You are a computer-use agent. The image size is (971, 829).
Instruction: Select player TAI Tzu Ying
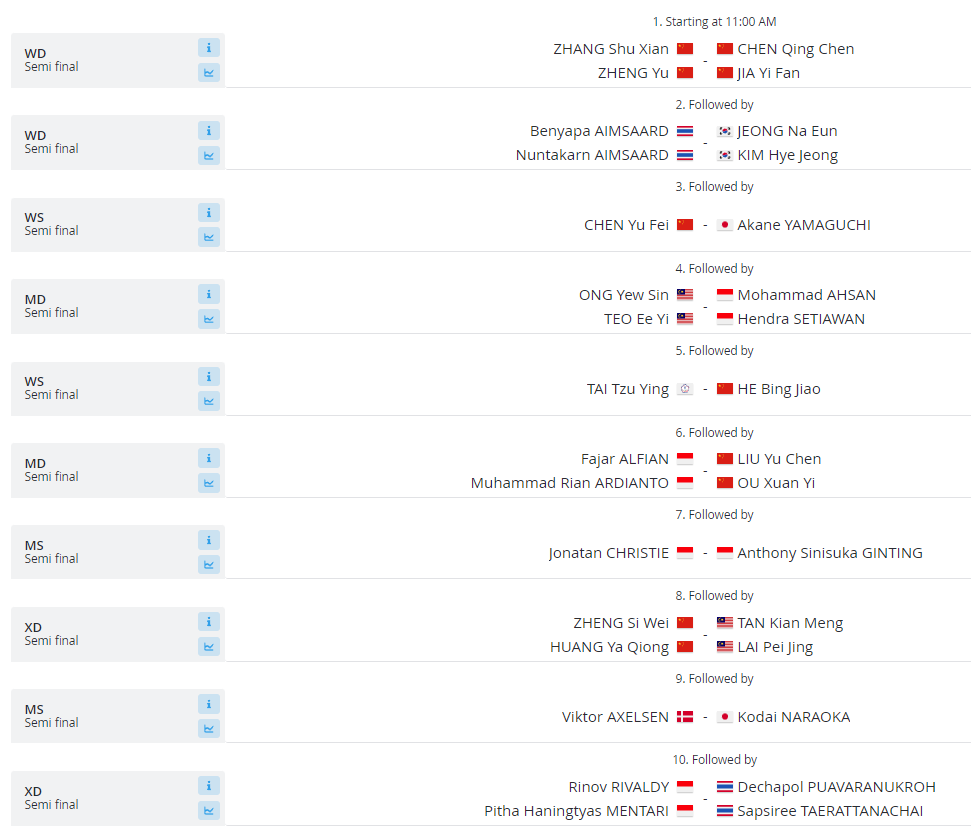click(x=627, y=389)
